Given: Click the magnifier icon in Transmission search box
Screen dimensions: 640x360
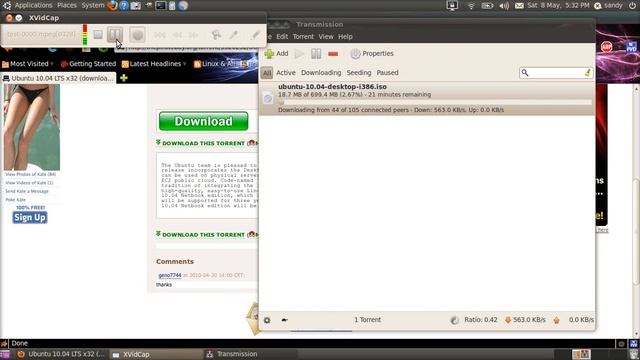Looking at the screenshot, I should click(x=525, y=73).
